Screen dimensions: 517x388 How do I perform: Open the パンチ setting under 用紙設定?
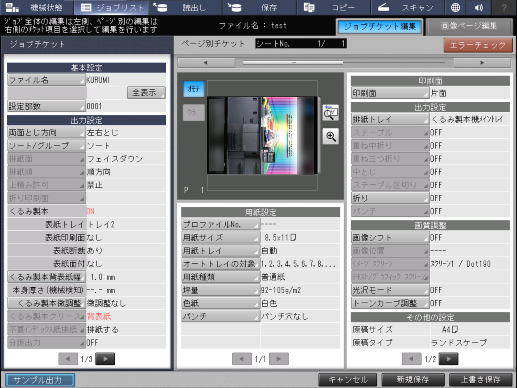pos(220,316)
